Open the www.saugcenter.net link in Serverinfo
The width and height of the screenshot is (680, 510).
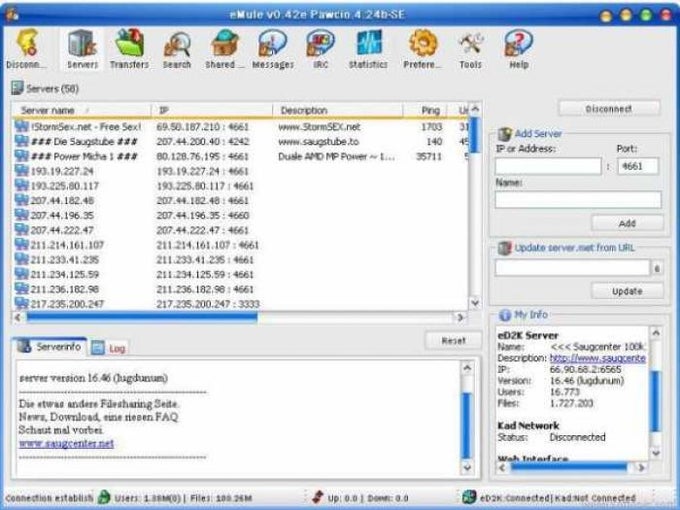pyautogui.click(x=66, y=443)
